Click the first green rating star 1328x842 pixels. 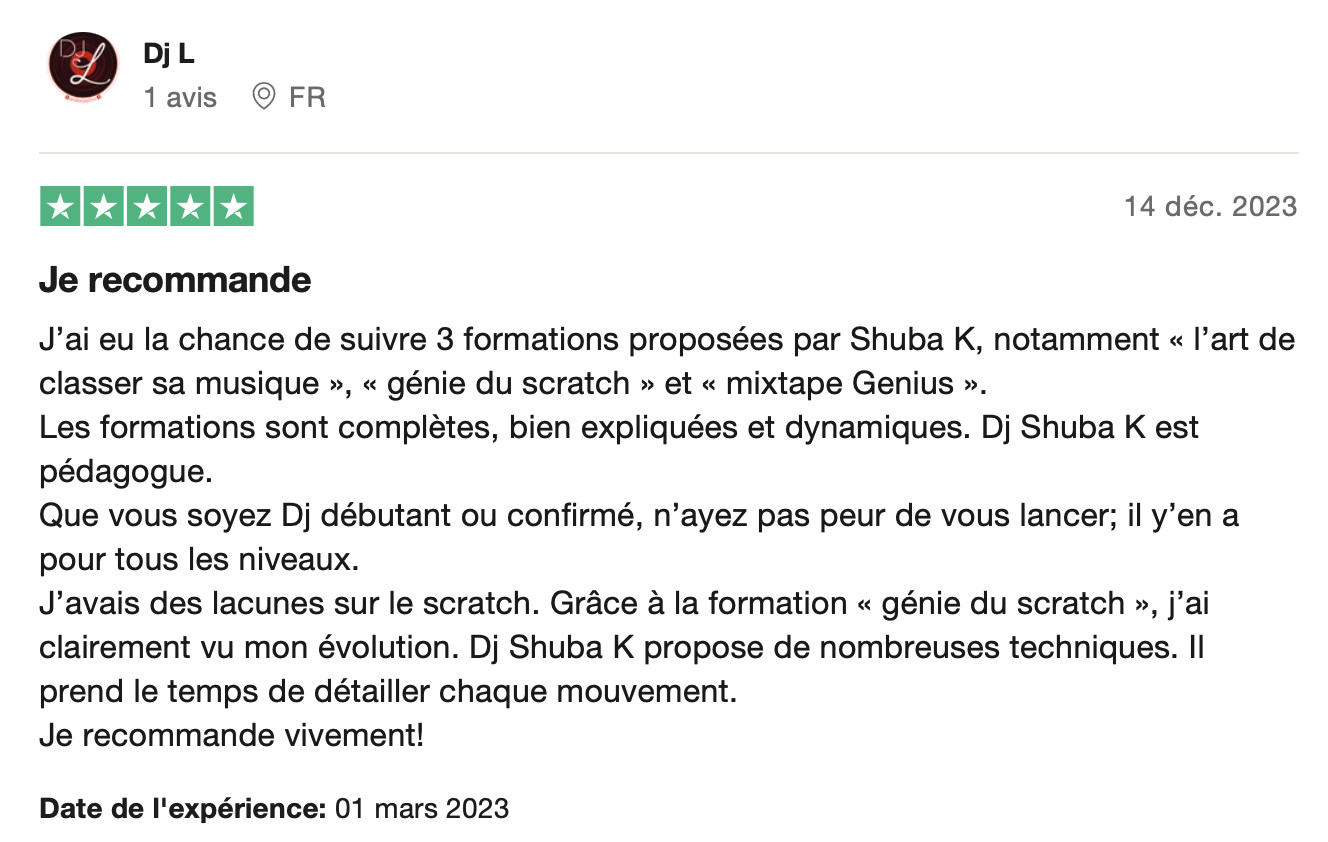point(61,207)
